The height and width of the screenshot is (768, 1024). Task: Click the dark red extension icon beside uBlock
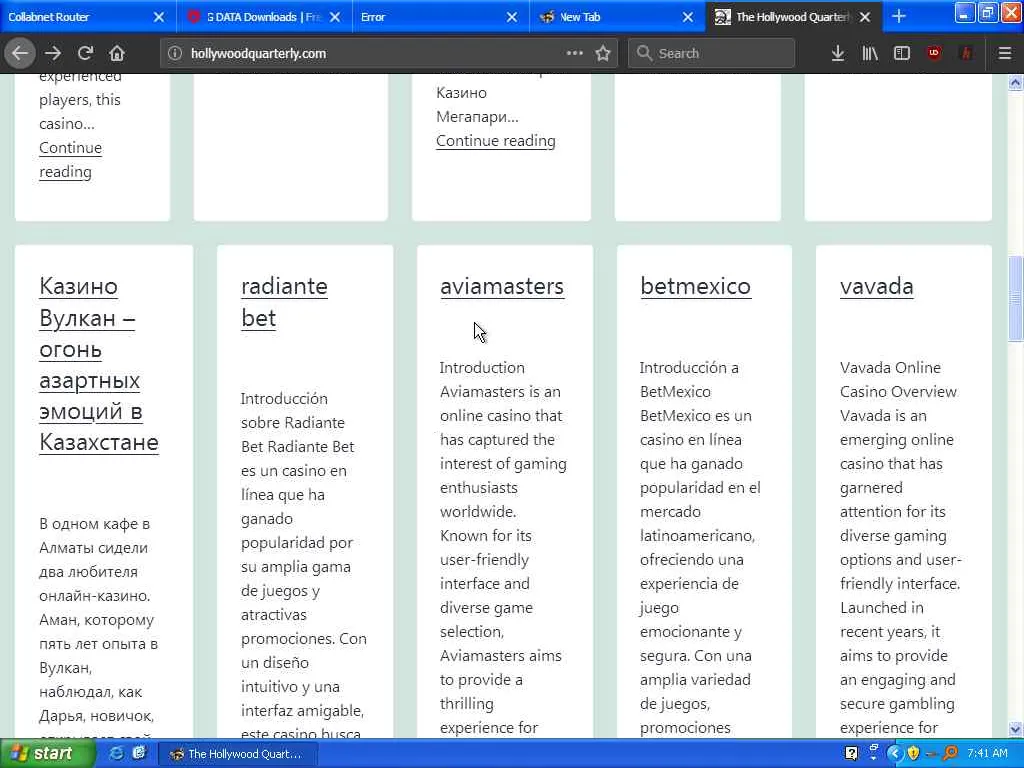[x=966, y=53]
